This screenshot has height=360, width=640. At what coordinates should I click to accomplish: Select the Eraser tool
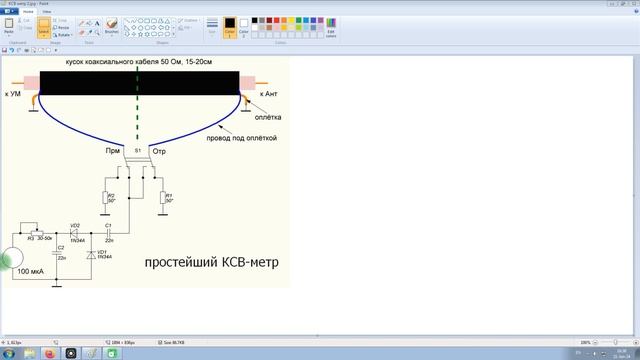pyautogui.click(x=82, y=32)
